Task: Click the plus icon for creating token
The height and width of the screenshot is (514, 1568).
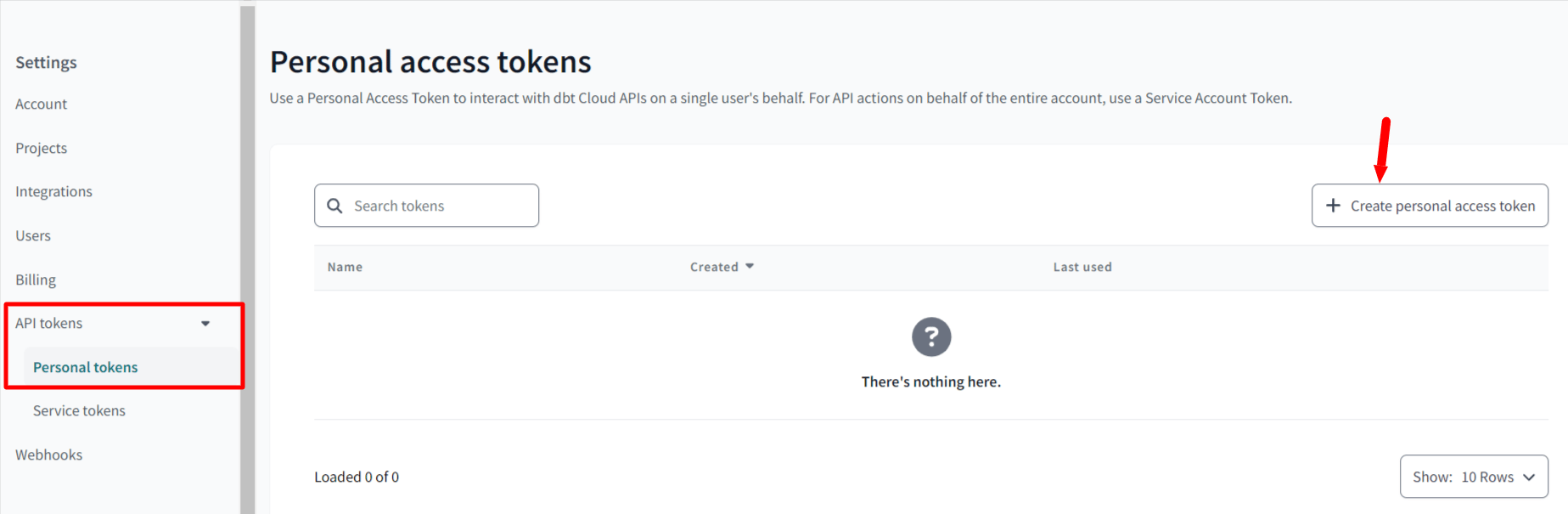Action: 1333,206
